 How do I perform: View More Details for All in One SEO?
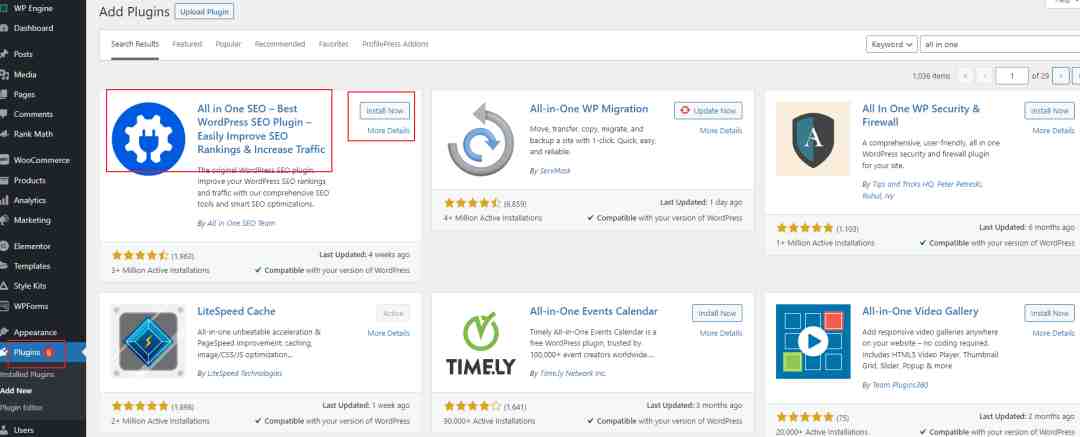388,130
